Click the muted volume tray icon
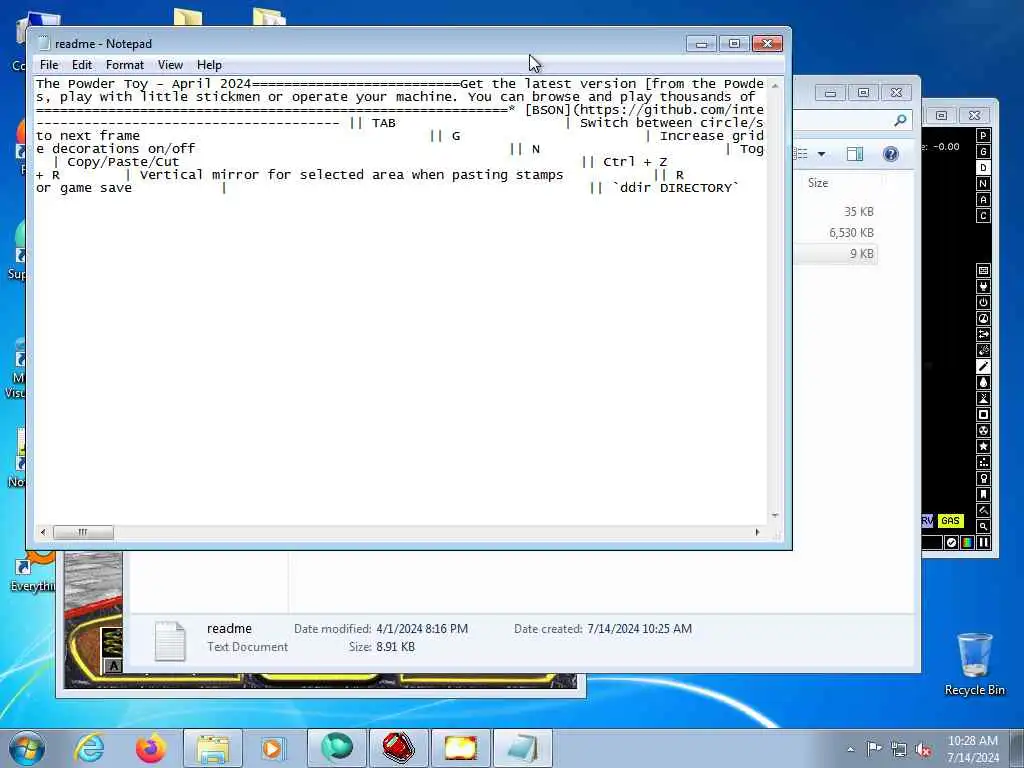This screenshot has width=1024, height=768. pyautogui.click(x=923, y=750)
